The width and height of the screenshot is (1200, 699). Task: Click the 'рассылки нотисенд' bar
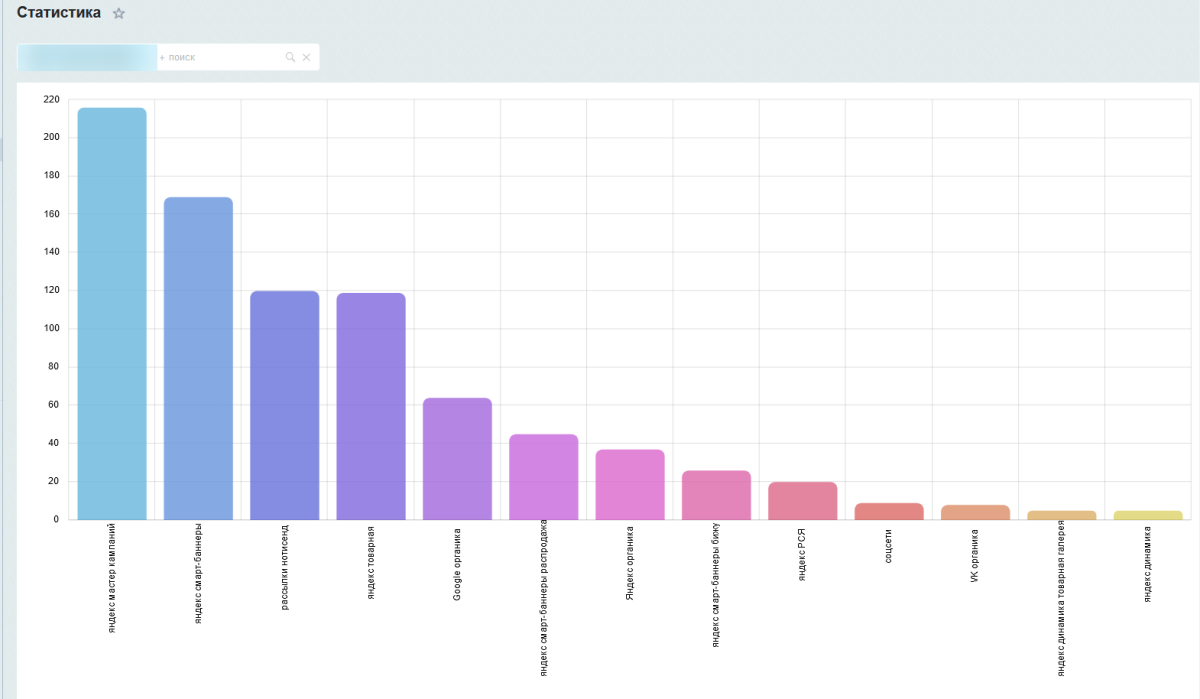[285, 405]
